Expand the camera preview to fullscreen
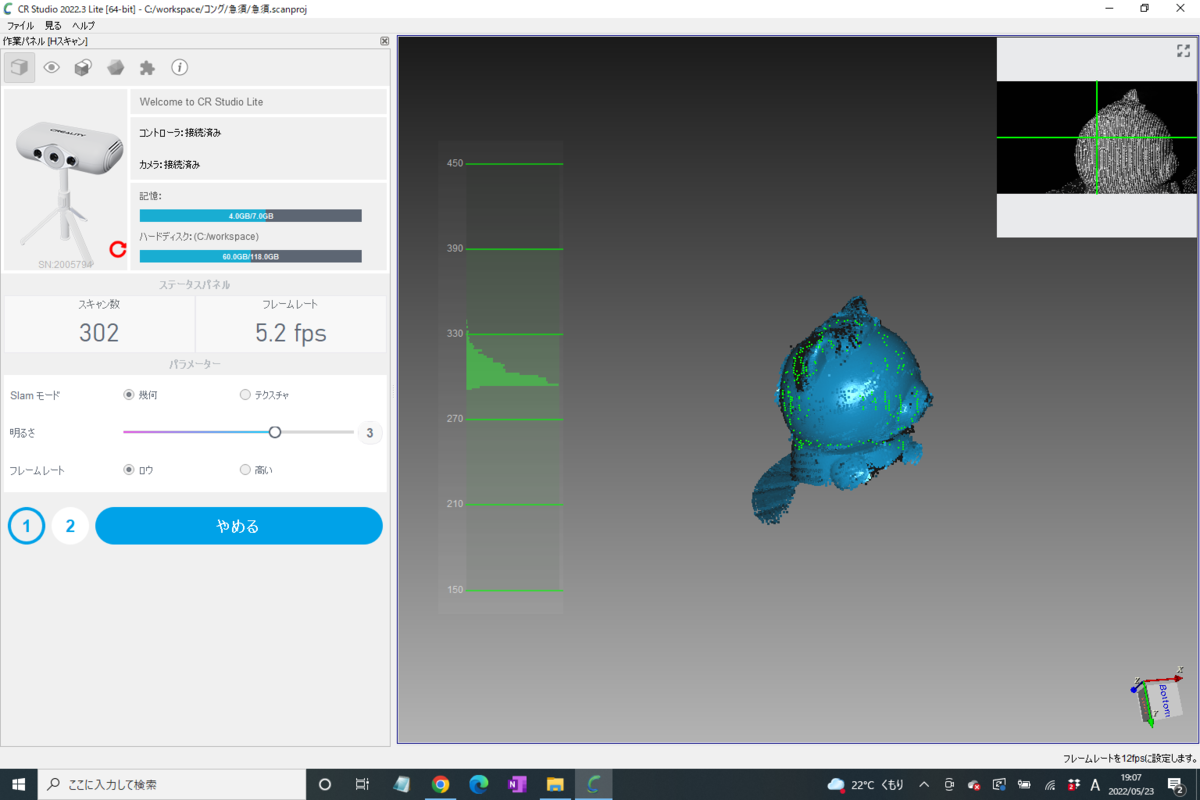 1183,51
